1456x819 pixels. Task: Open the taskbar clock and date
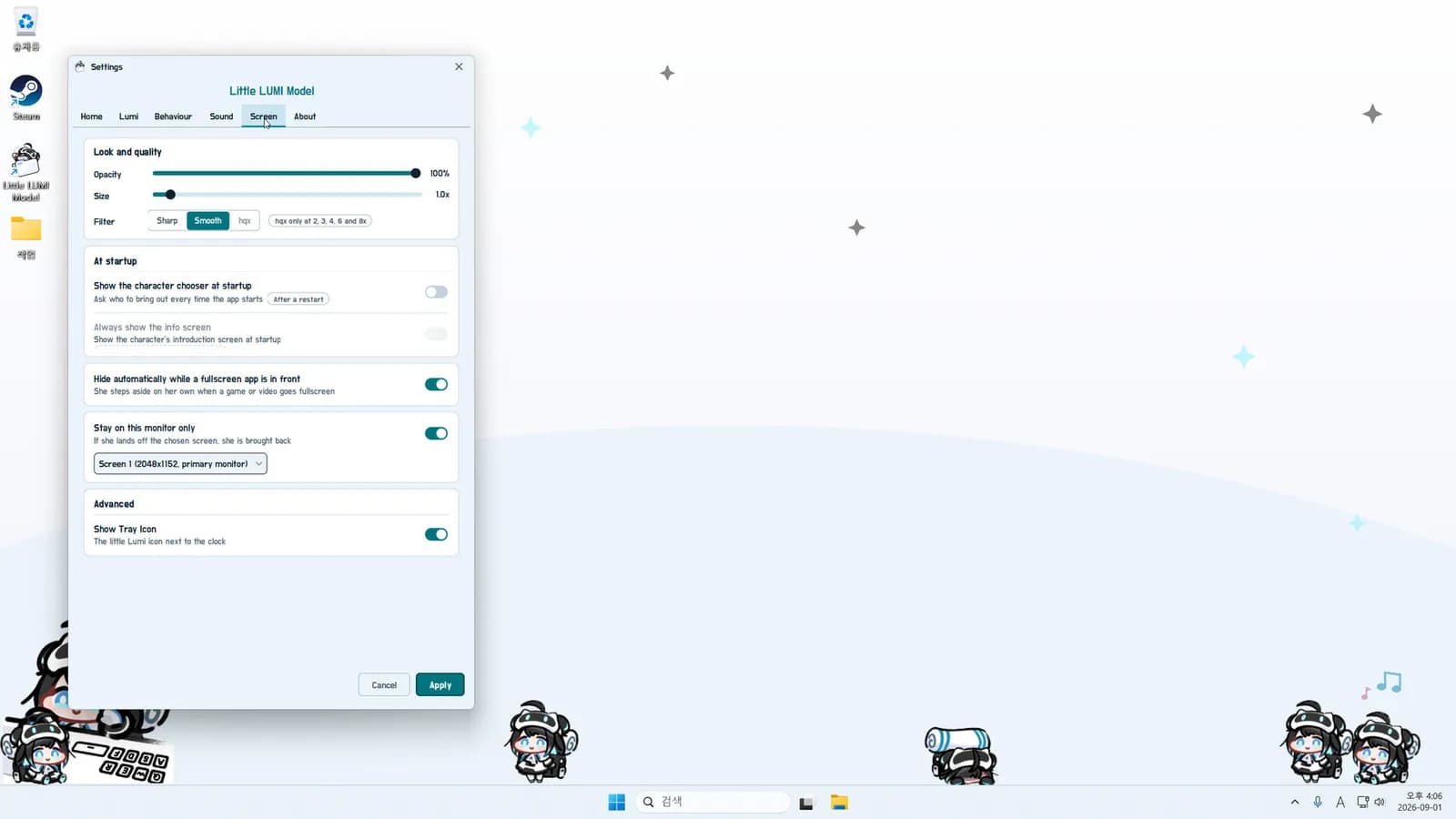(1420, 802)
